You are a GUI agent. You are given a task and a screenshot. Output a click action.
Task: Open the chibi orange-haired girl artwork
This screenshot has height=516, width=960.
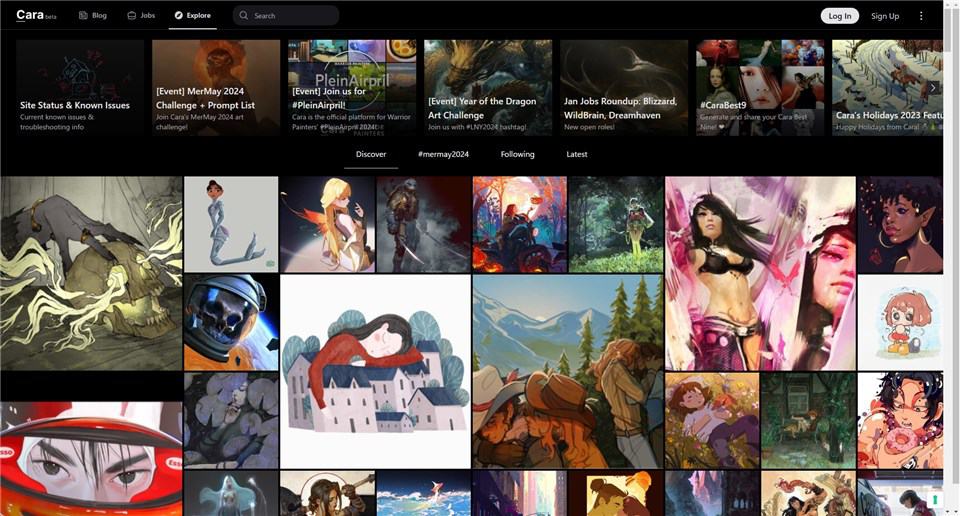[x=900, y=322]
